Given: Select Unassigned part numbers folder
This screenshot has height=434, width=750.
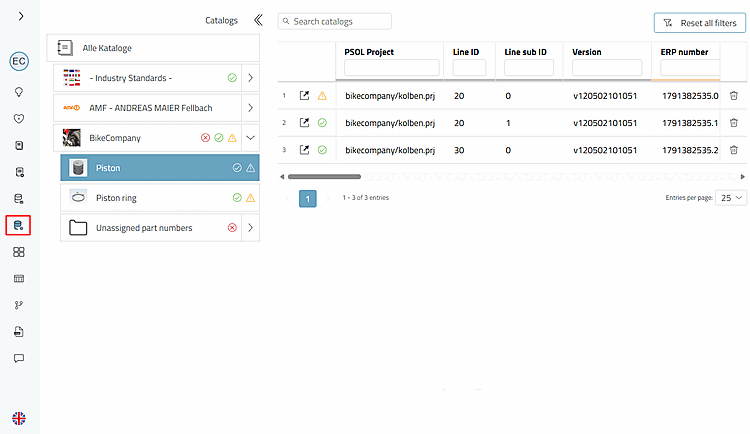Looking at the screenshot, I should tap(151, 228).
